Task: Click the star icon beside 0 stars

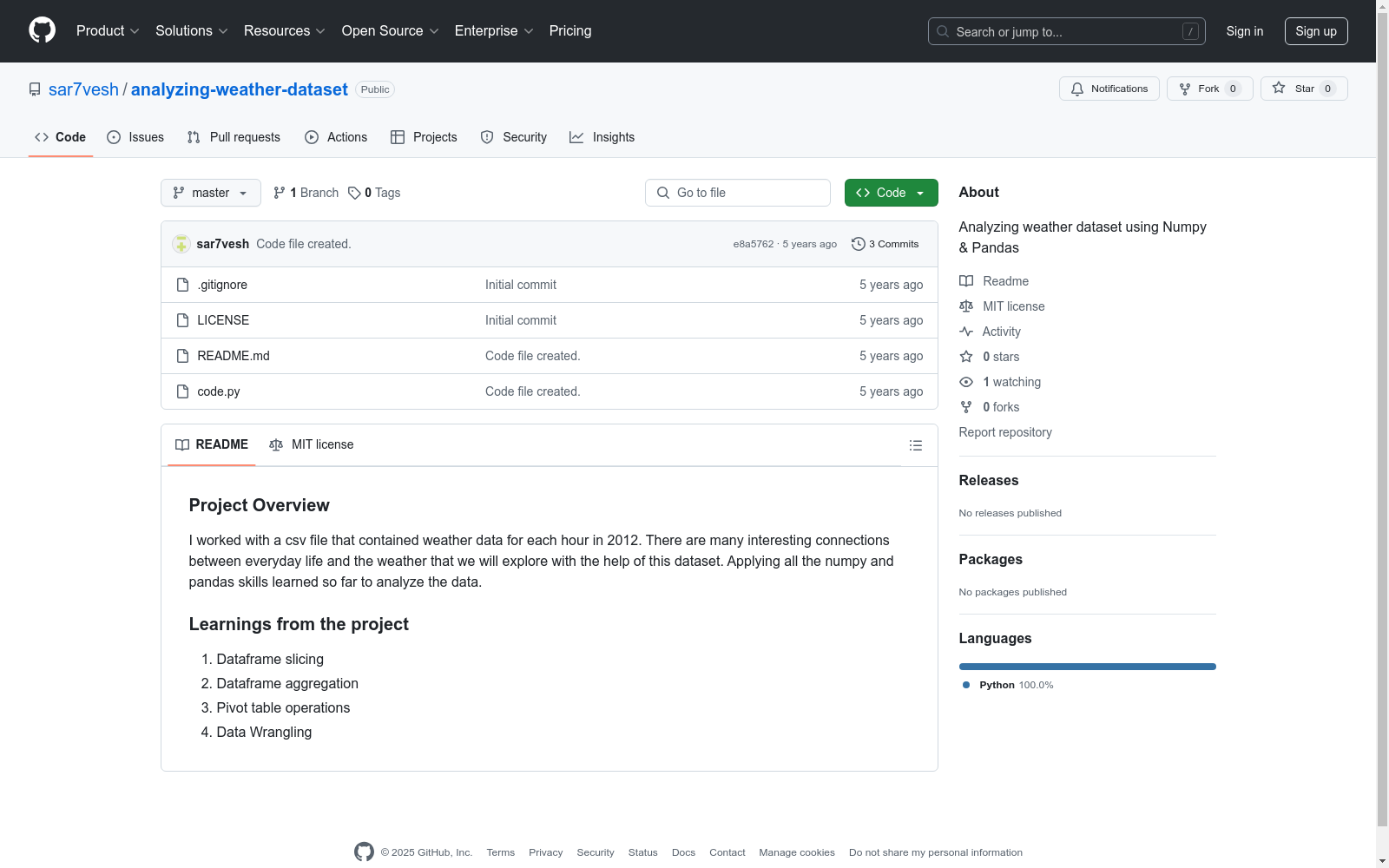Action: coord(966,357)
